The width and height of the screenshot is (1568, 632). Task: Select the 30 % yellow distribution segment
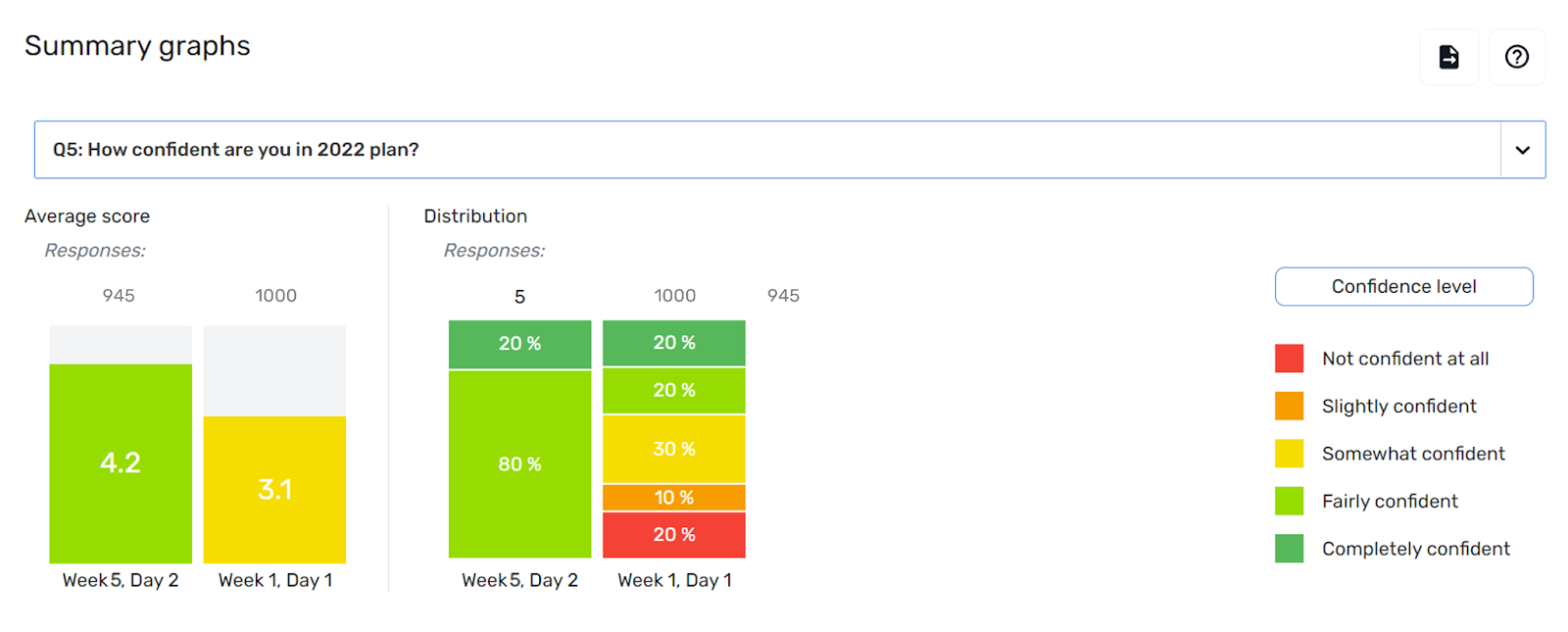coord(674,449)
